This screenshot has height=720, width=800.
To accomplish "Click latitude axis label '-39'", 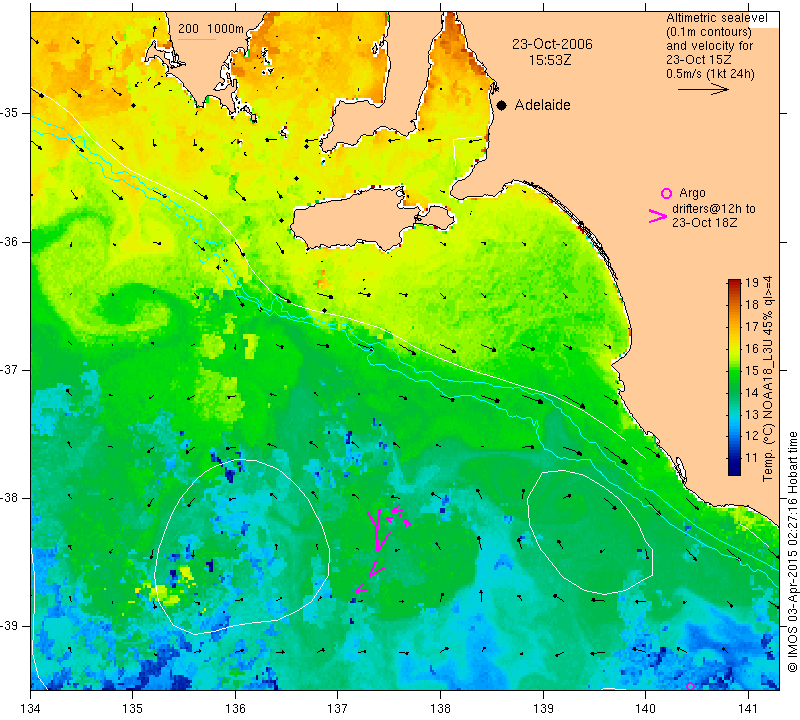I will click(9, 626).
